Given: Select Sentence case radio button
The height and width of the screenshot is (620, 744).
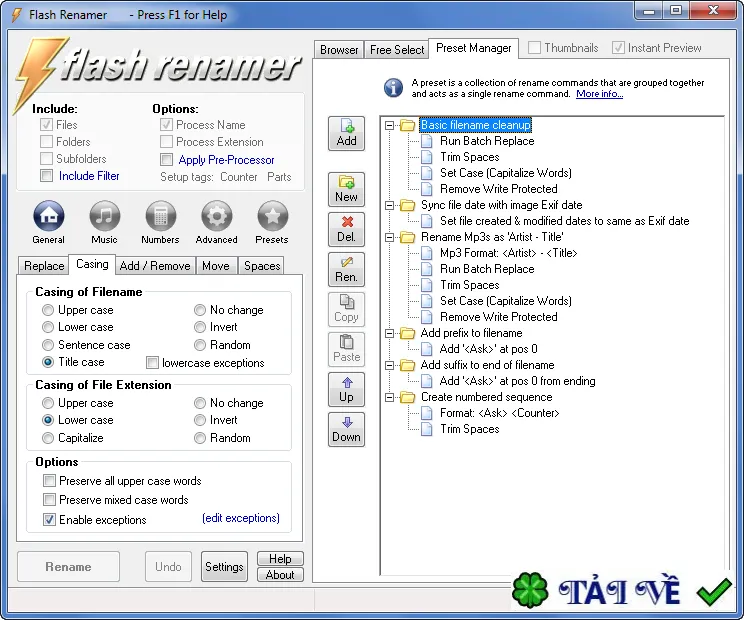Looking at the screenshot, I should point(47,345).
